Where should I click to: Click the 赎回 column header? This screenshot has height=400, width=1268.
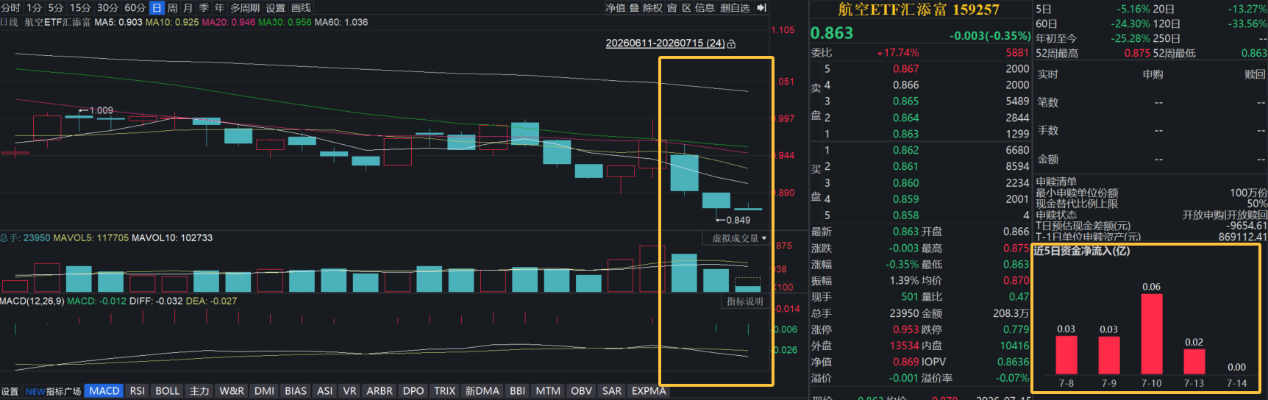[x=1255, y=74]
